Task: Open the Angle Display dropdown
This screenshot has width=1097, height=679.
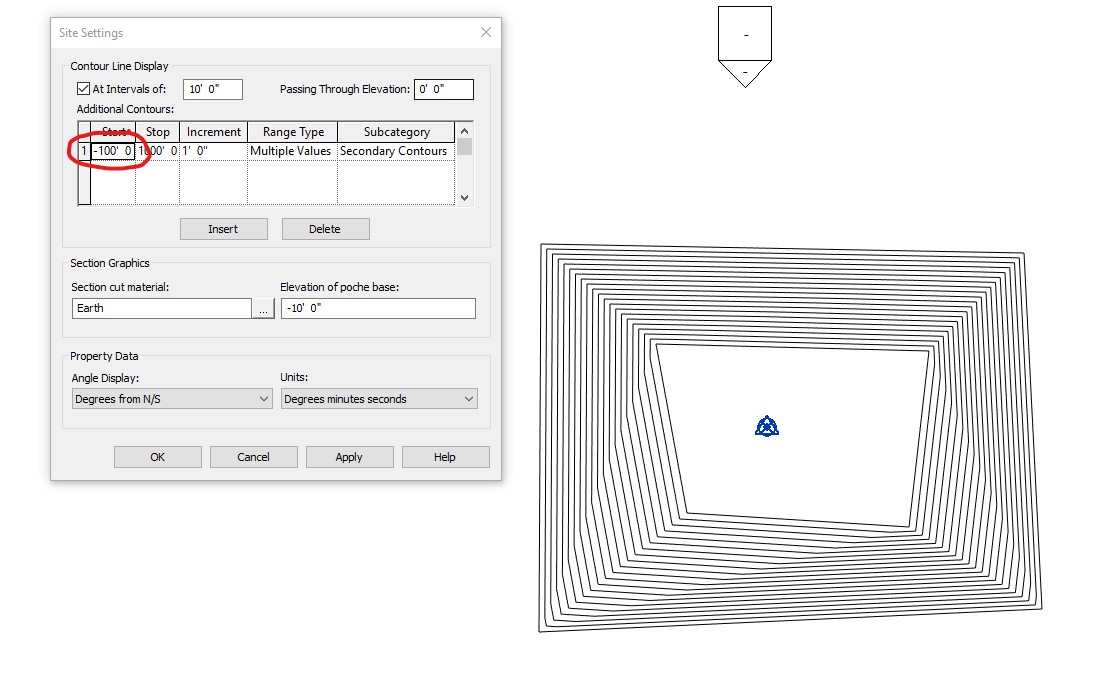Action: (x=170, y=398)
